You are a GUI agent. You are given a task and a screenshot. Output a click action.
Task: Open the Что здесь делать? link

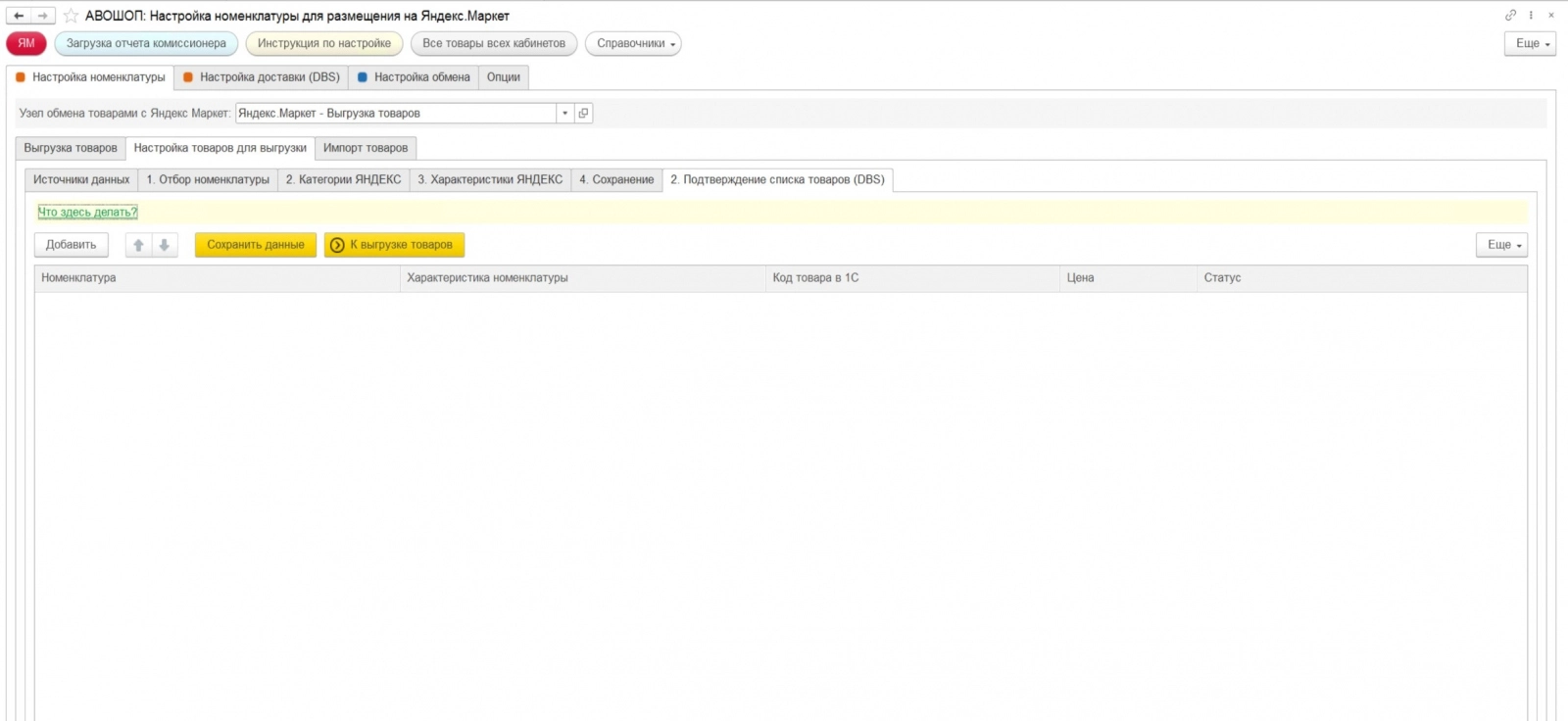point(88,212)
